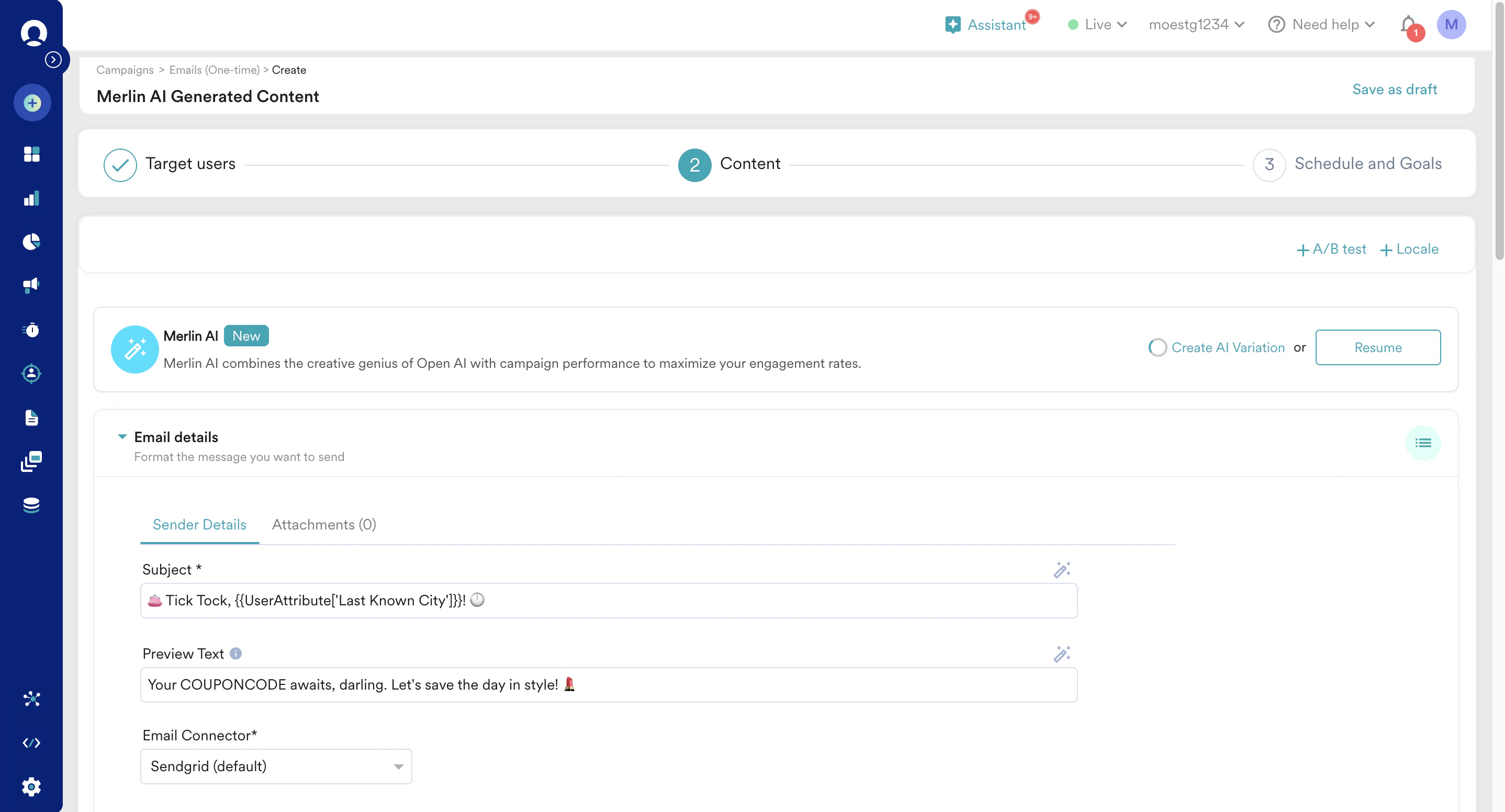Click Save as draft link
This screenshot has width=1505, height=812.
click(x=1394, y=89)
